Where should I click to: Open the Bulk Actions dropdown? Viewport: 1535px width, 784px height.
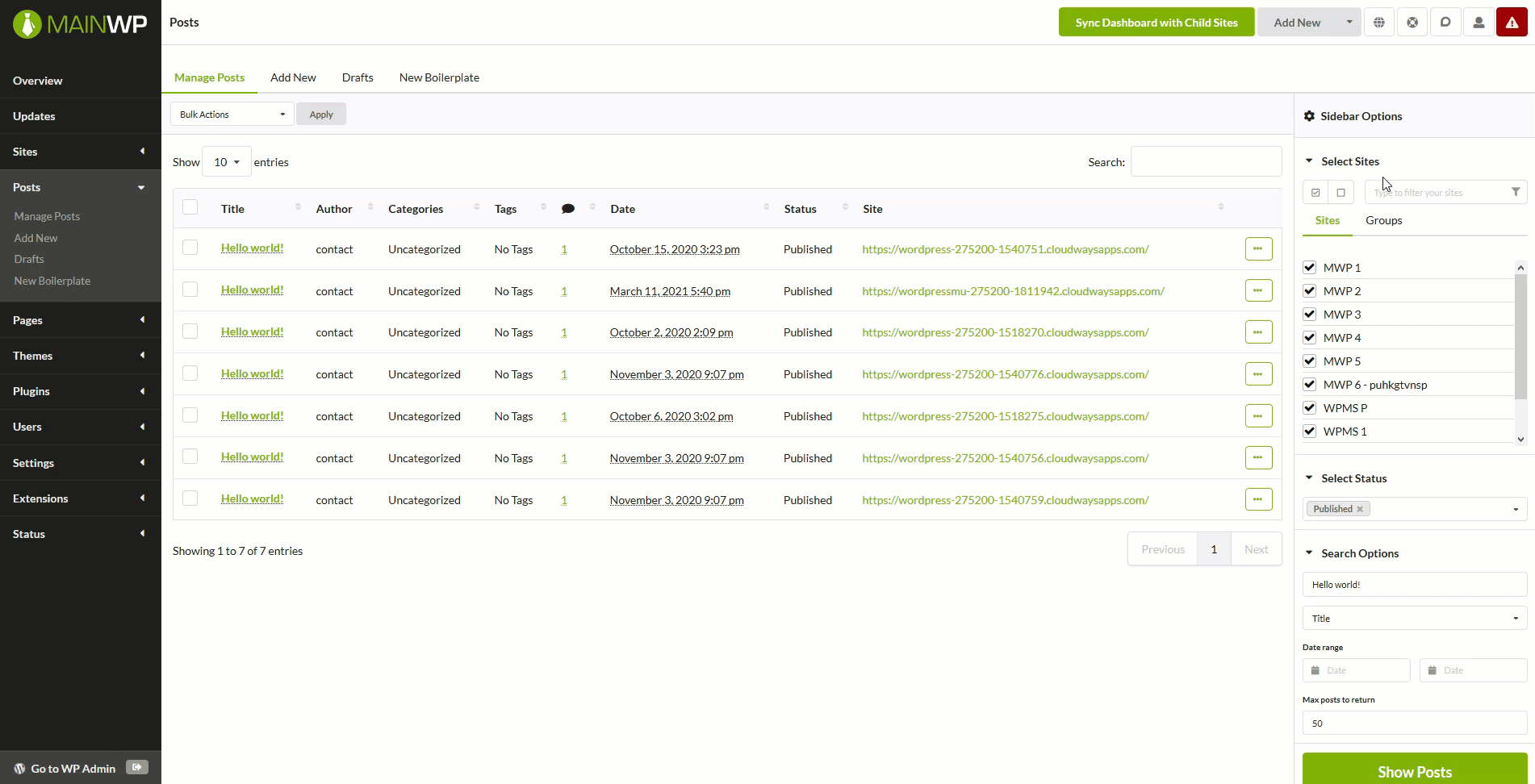point(232,114)
